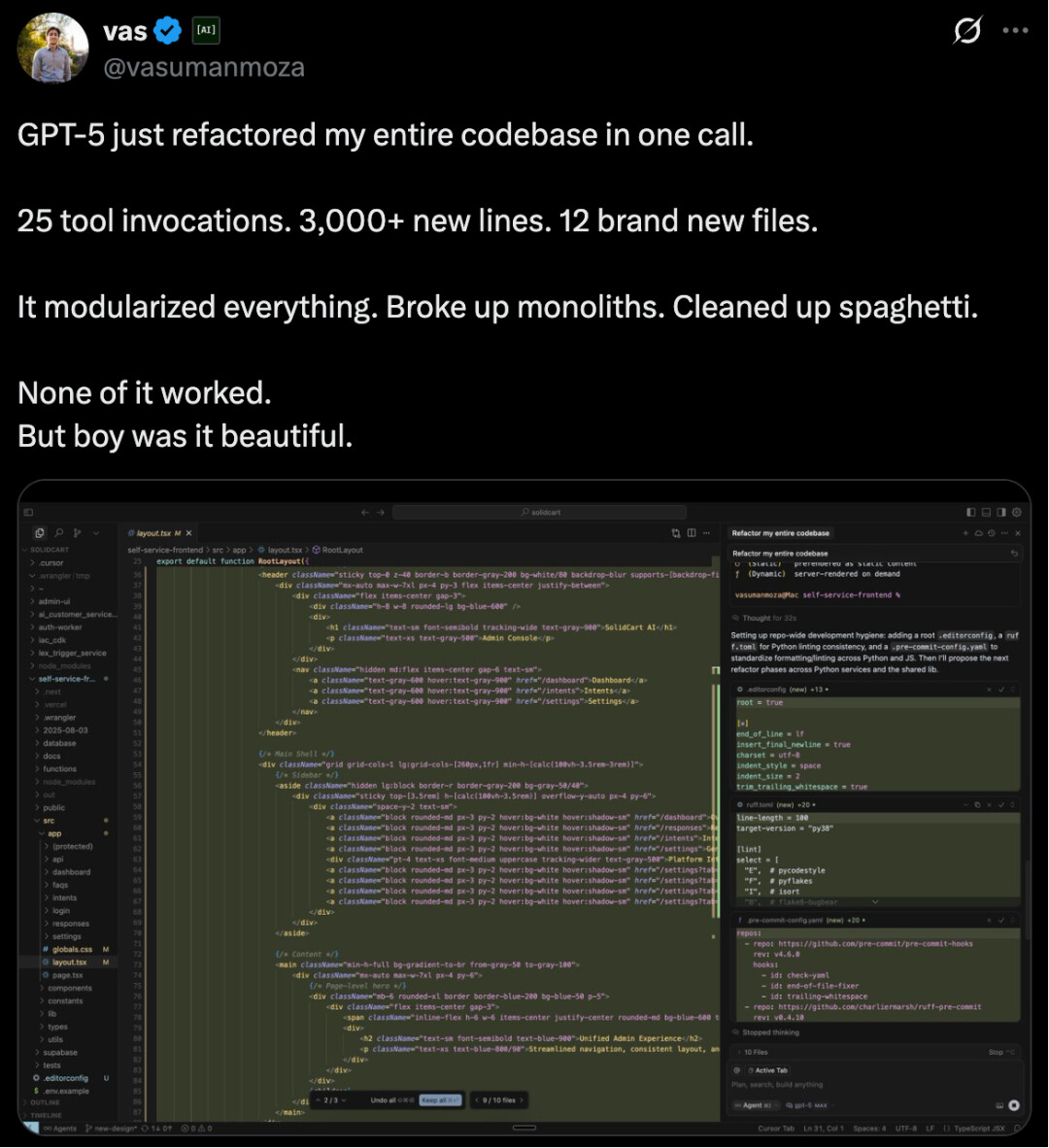Click the Cursor settings gear icon
The width and height of the screenshot is (1049, 1148).
pyautogui.click(x=1017, y=512)
